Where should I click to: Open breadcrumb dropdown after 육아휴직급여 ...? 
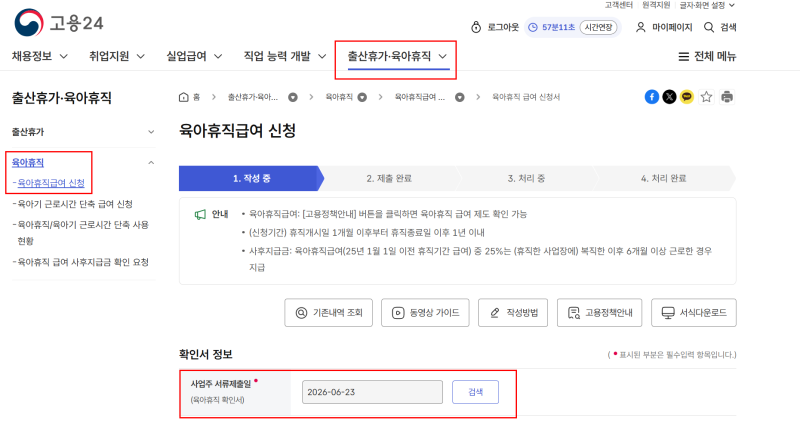460,97
